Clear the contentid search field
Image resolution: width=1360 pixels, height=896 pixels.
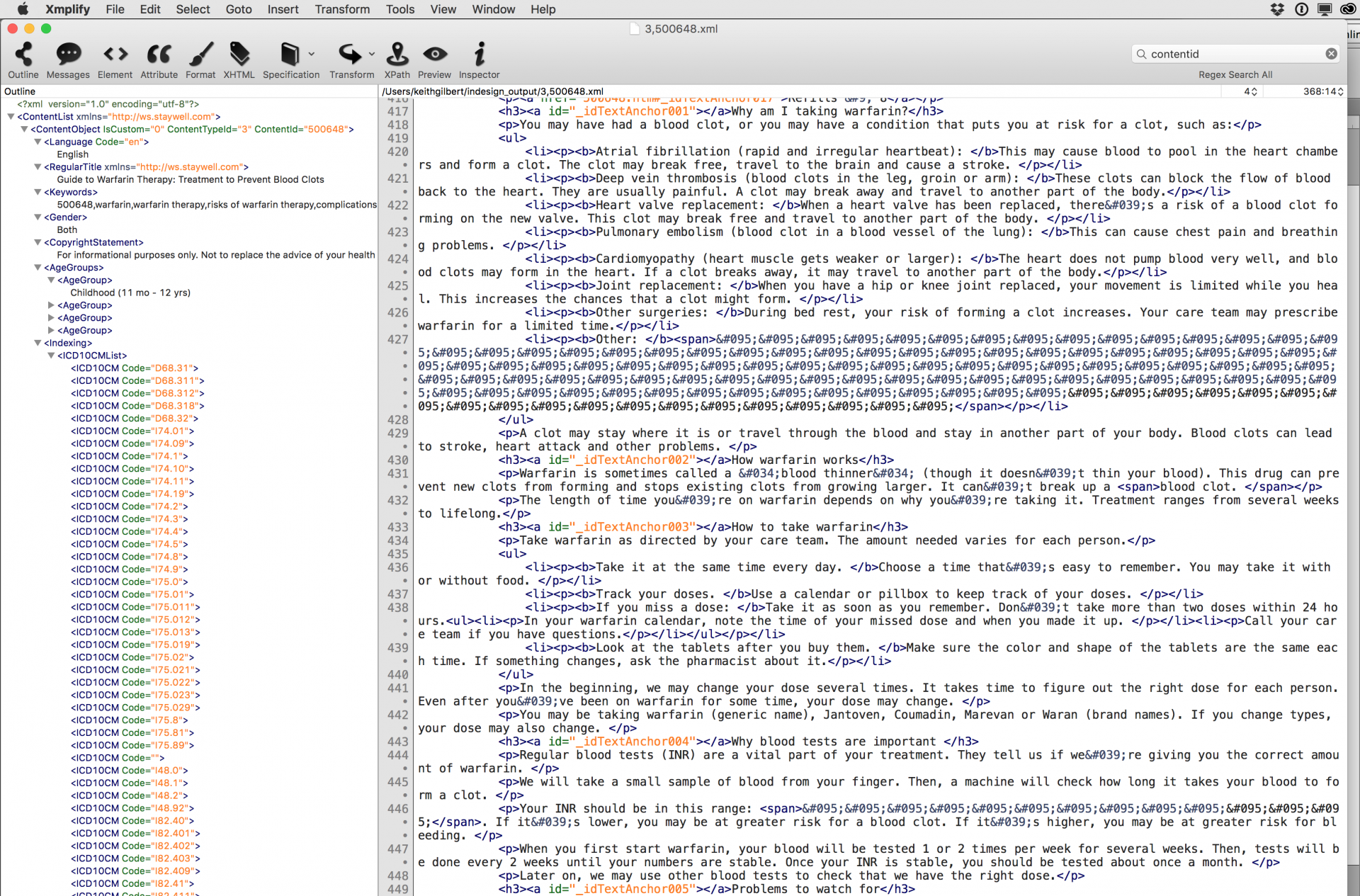point(1331,54)
